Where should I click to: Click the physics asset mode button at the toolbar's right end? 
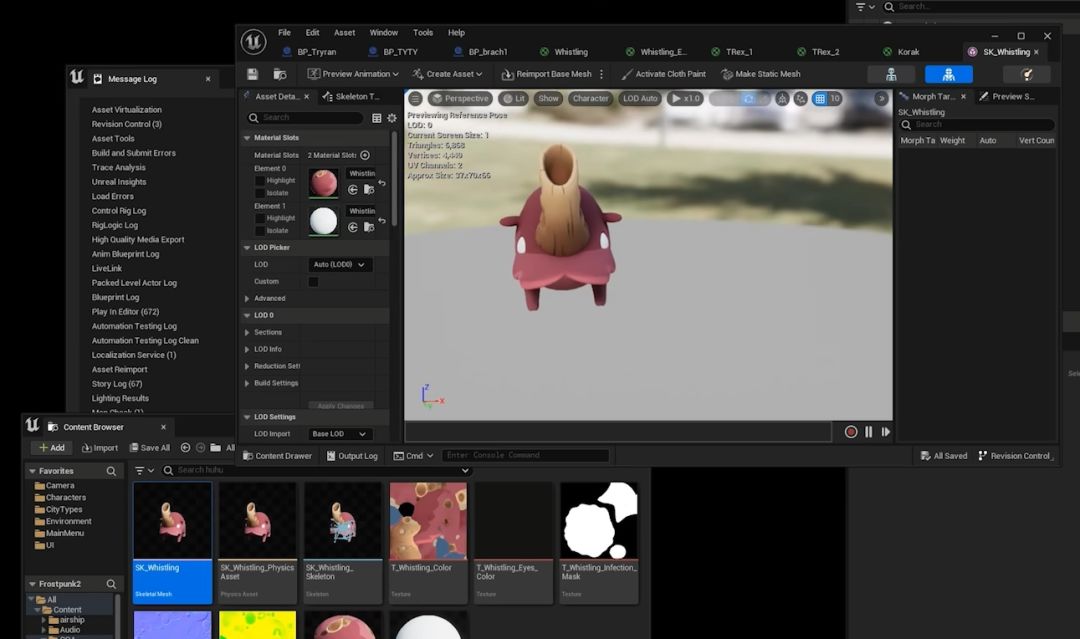click(x=1027, y=74)
